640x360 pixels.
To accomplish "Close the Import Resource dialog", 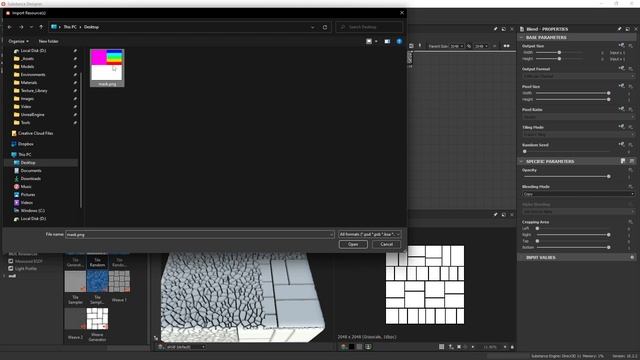I will point(402,13).
